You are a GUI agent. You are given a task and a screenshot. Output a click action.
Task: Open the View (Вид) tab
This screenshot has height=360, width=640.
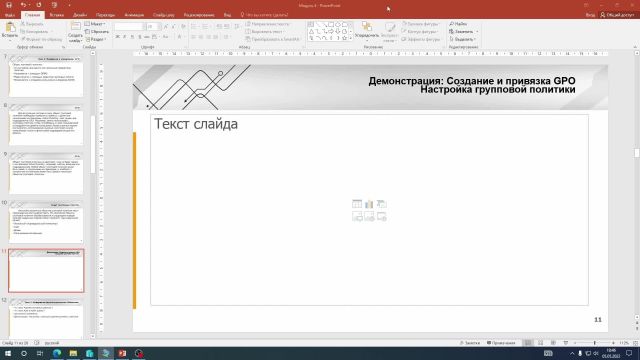pos(227,15)
